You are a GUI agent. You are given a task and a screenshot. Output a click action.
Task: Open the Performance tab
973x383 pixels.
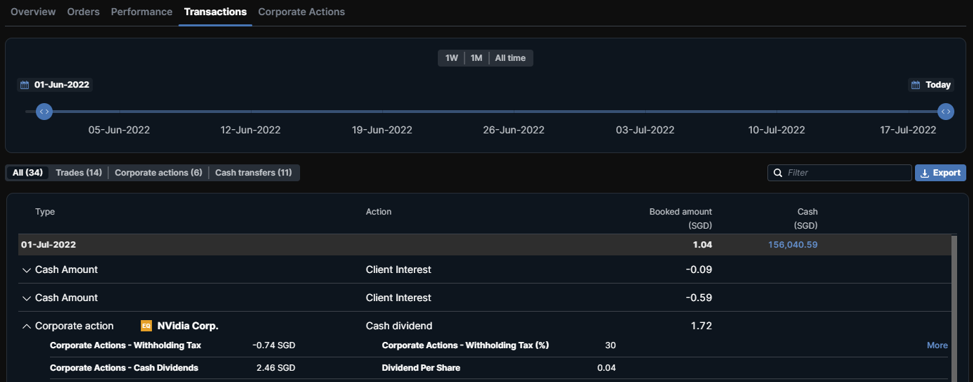[141, 12]
